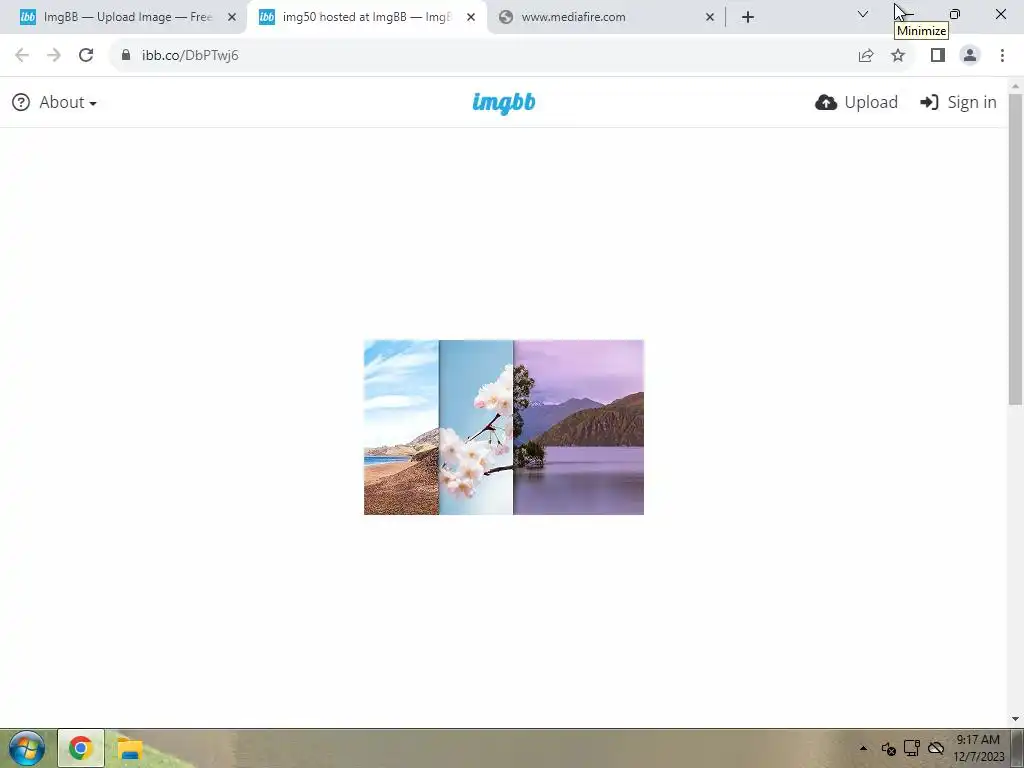Viewport: 1024px width, 768px height.
Task: Close the www.mediafire.com tab
Action: click(x=710, y=17)
